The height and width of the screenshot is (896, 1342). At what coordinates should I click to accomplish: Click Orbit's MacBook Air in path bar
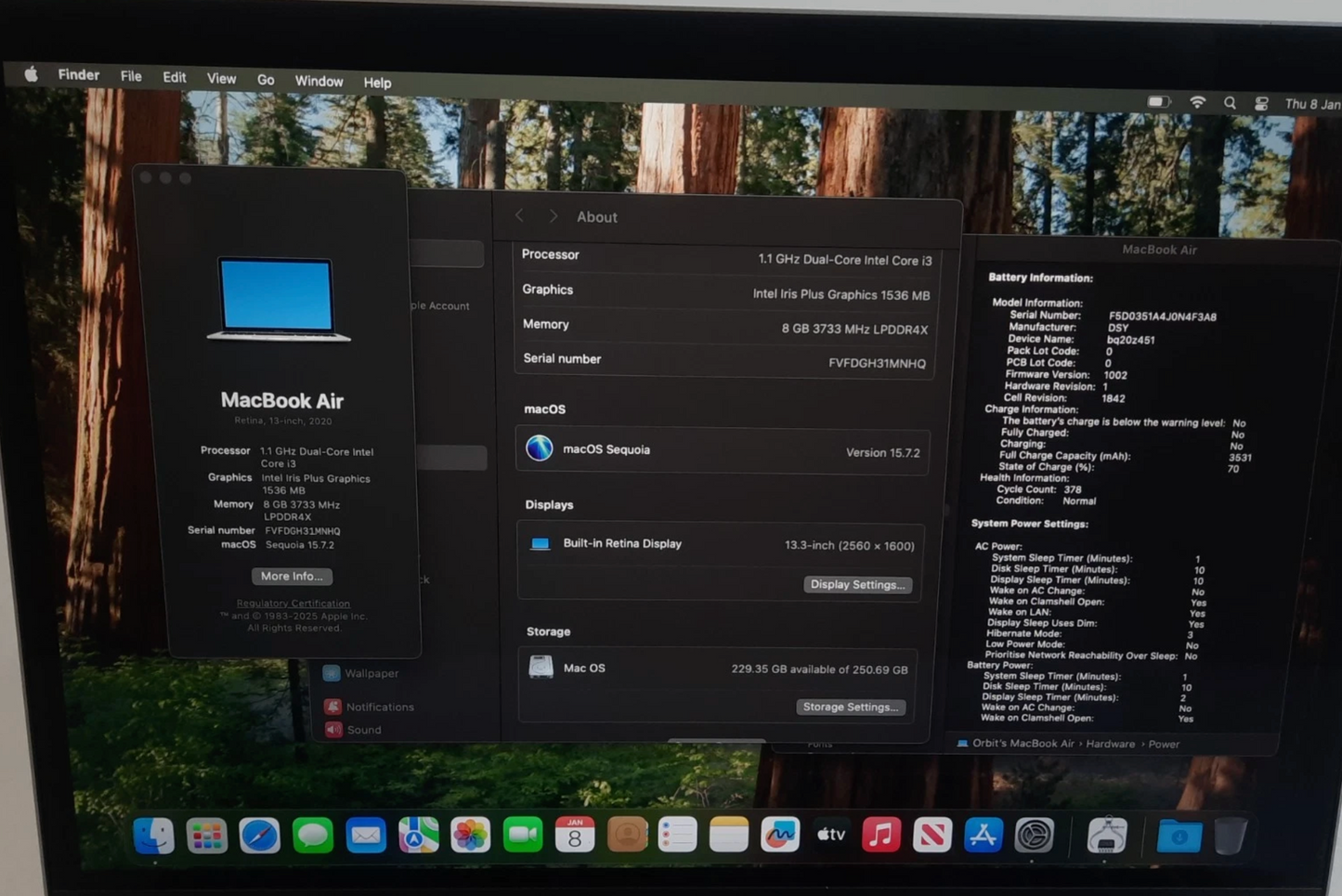point(1023,743)
